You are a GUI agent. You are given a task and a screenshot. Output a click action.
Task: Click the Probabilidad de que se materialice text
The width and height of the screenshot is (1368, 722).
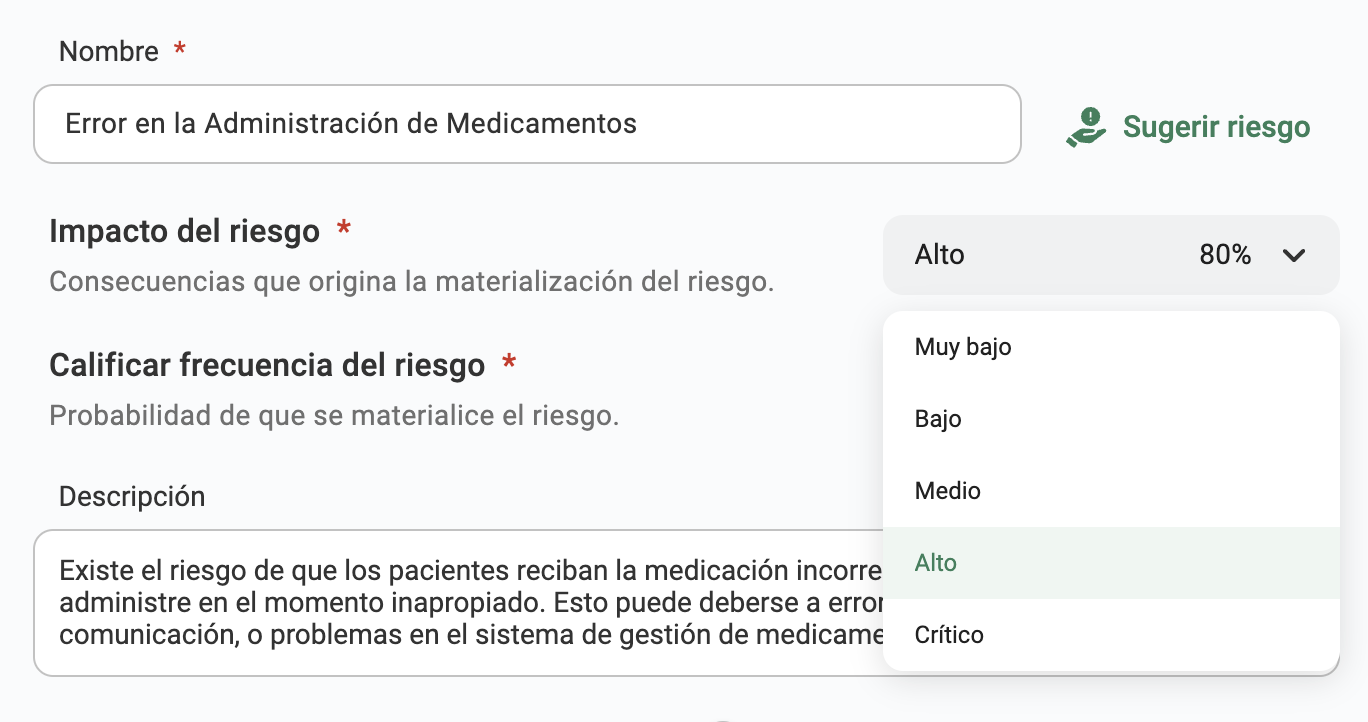[334, 414]
